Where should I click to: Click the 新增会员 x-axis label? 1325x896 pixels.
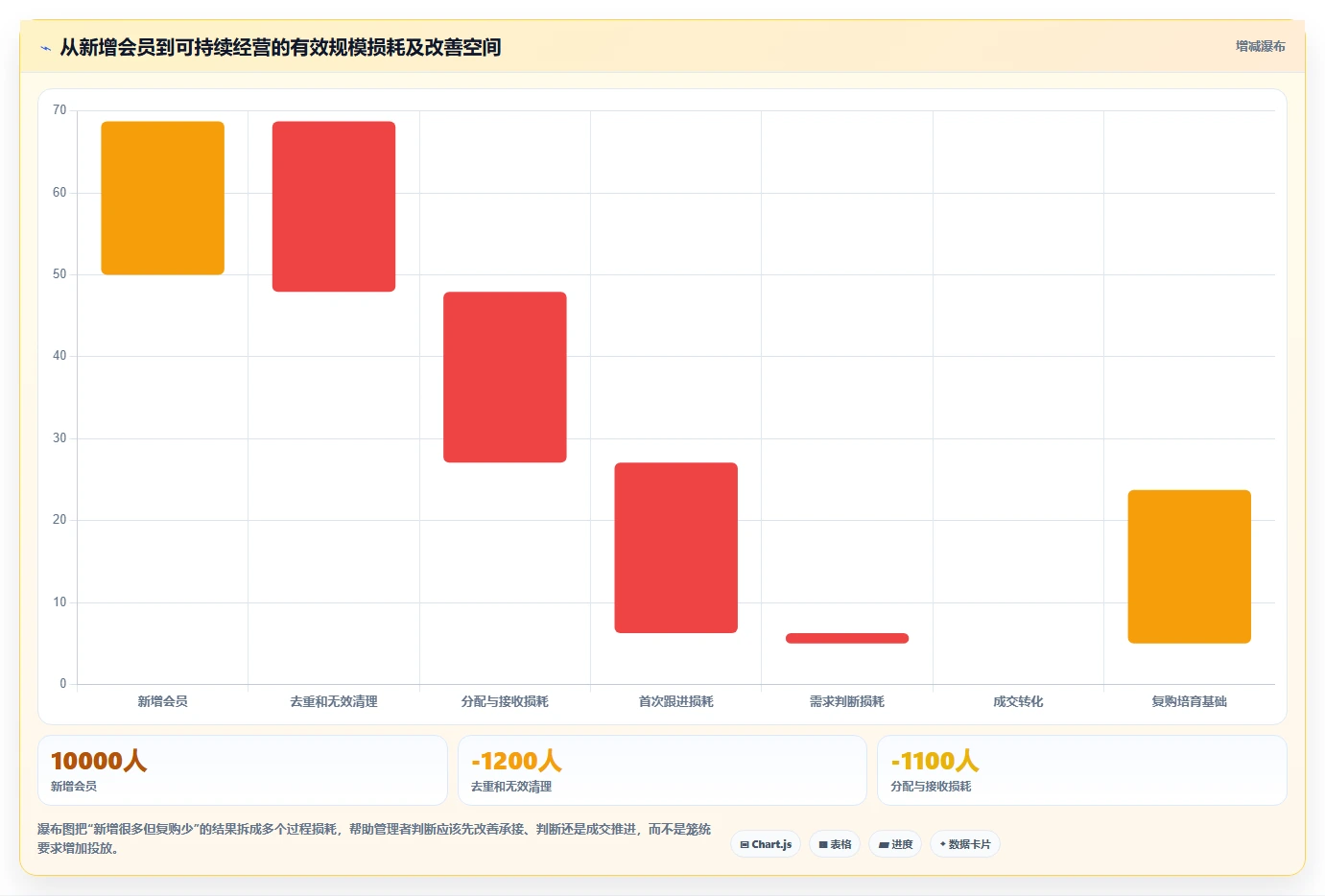tap(163, 702)
